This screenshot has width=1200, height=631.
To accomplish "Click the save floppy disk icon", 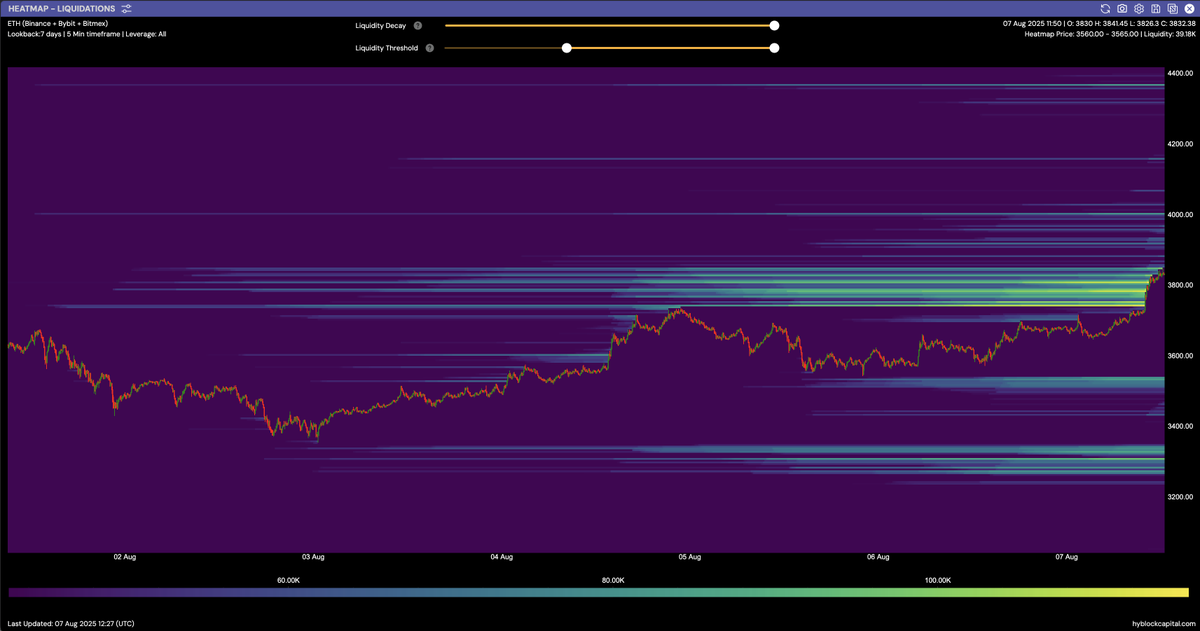I will [x=1156, y=8].
